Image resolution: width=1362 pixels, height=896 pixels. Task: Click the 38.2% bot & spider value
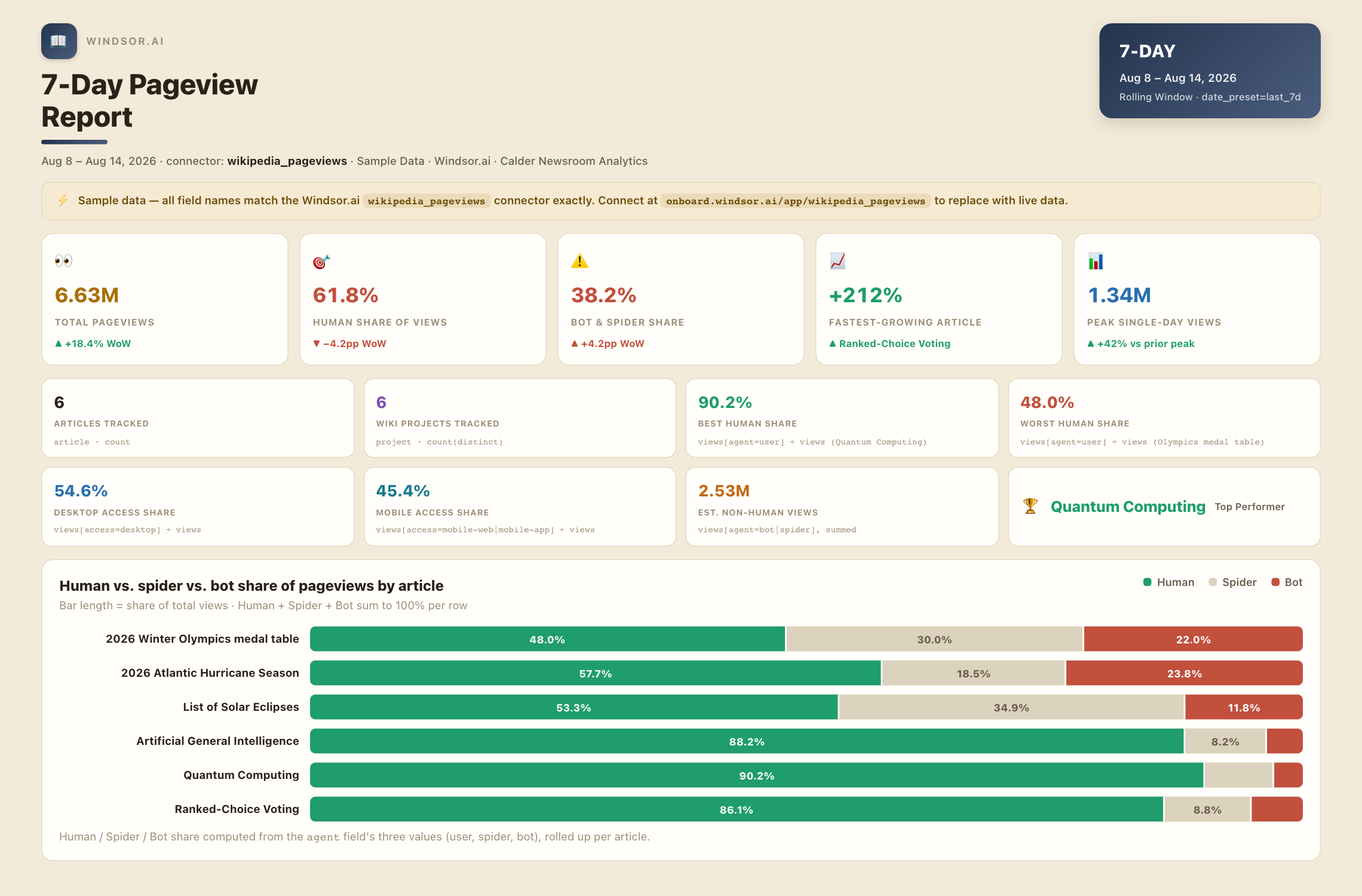pyautogui.click(x=603, y=295)
